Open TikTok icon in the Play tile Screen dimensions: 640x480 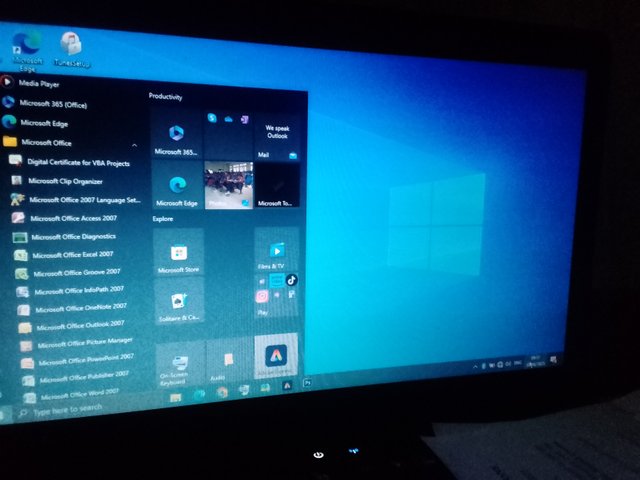pos(291,280)
